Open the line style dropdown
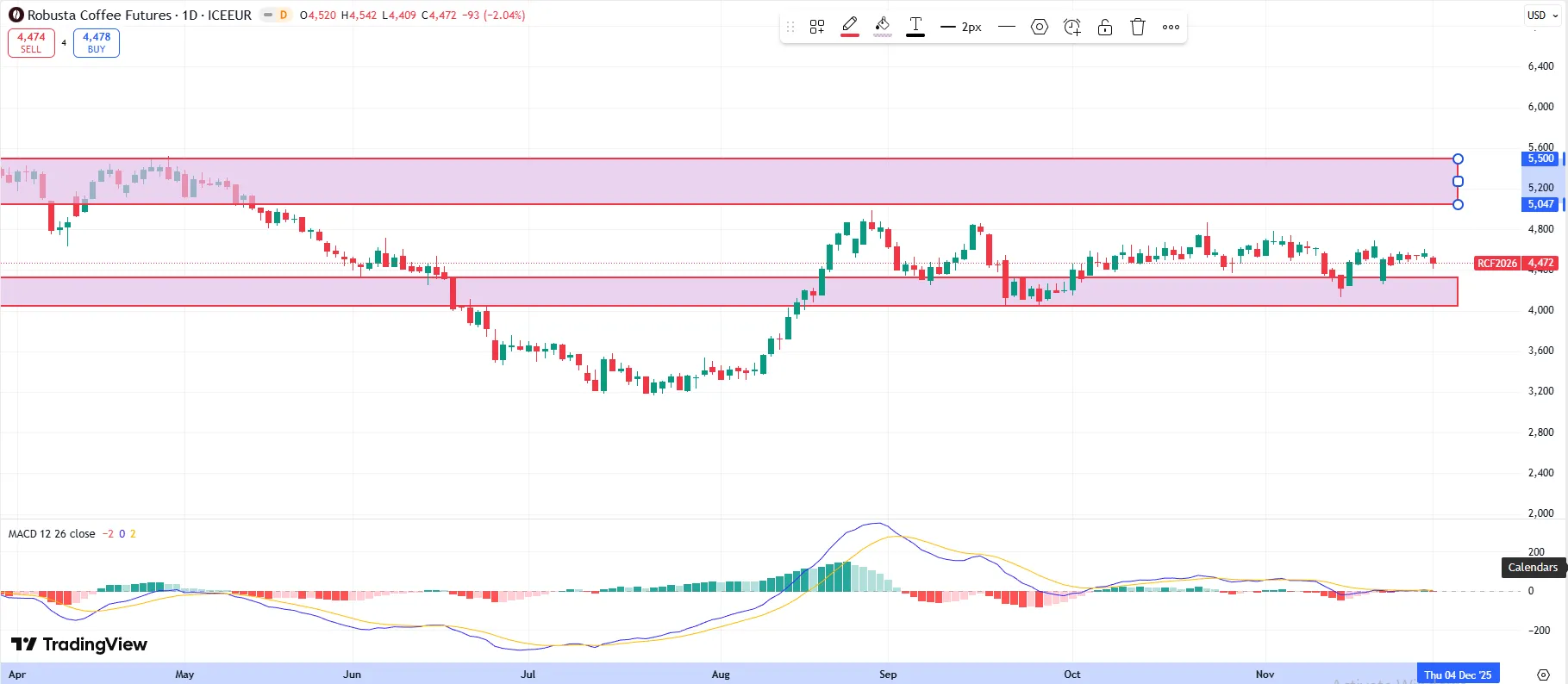Screen dimensions: 1568x684 tap(1006, 27)
